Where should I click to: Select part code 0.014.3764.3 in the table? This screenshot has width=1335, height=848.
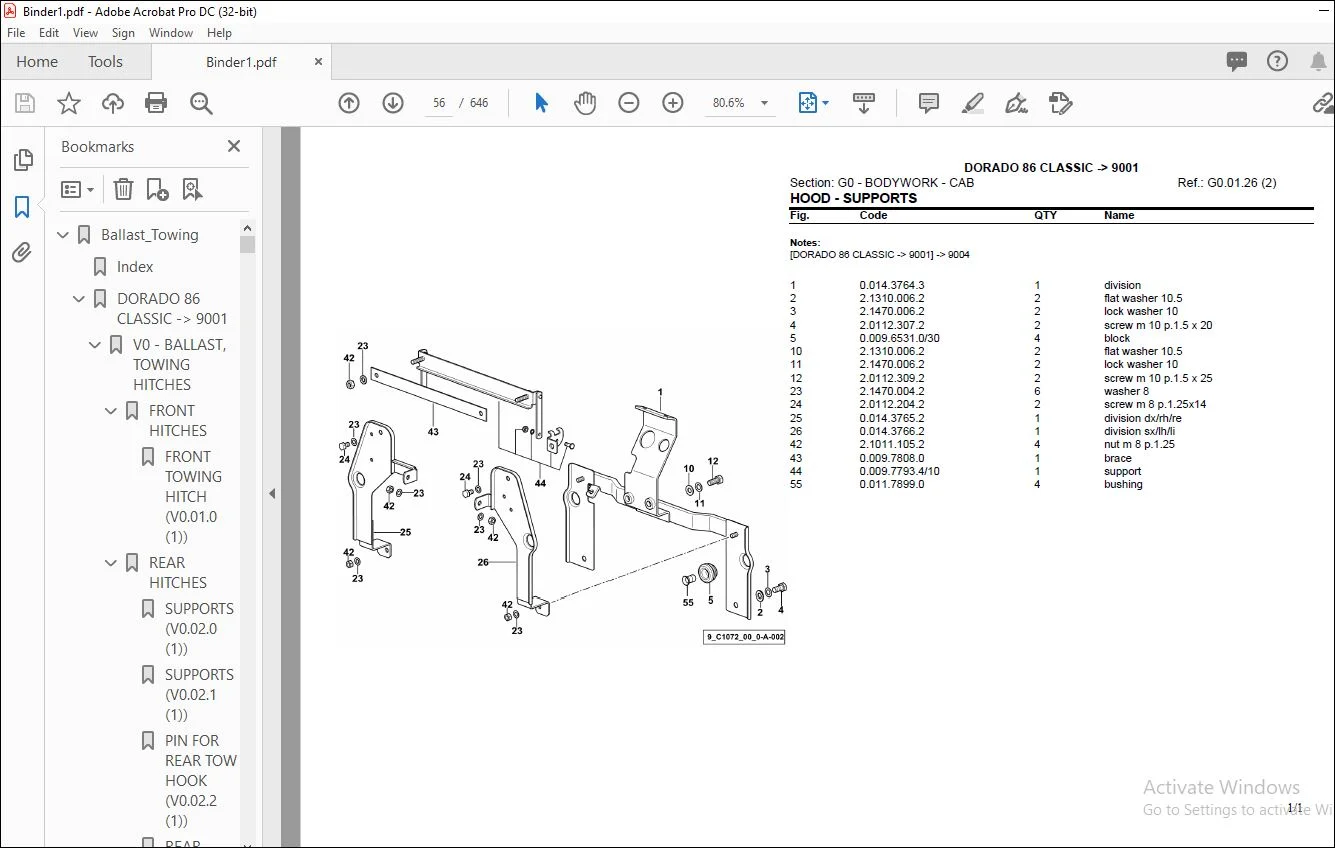tap(892, 286)
